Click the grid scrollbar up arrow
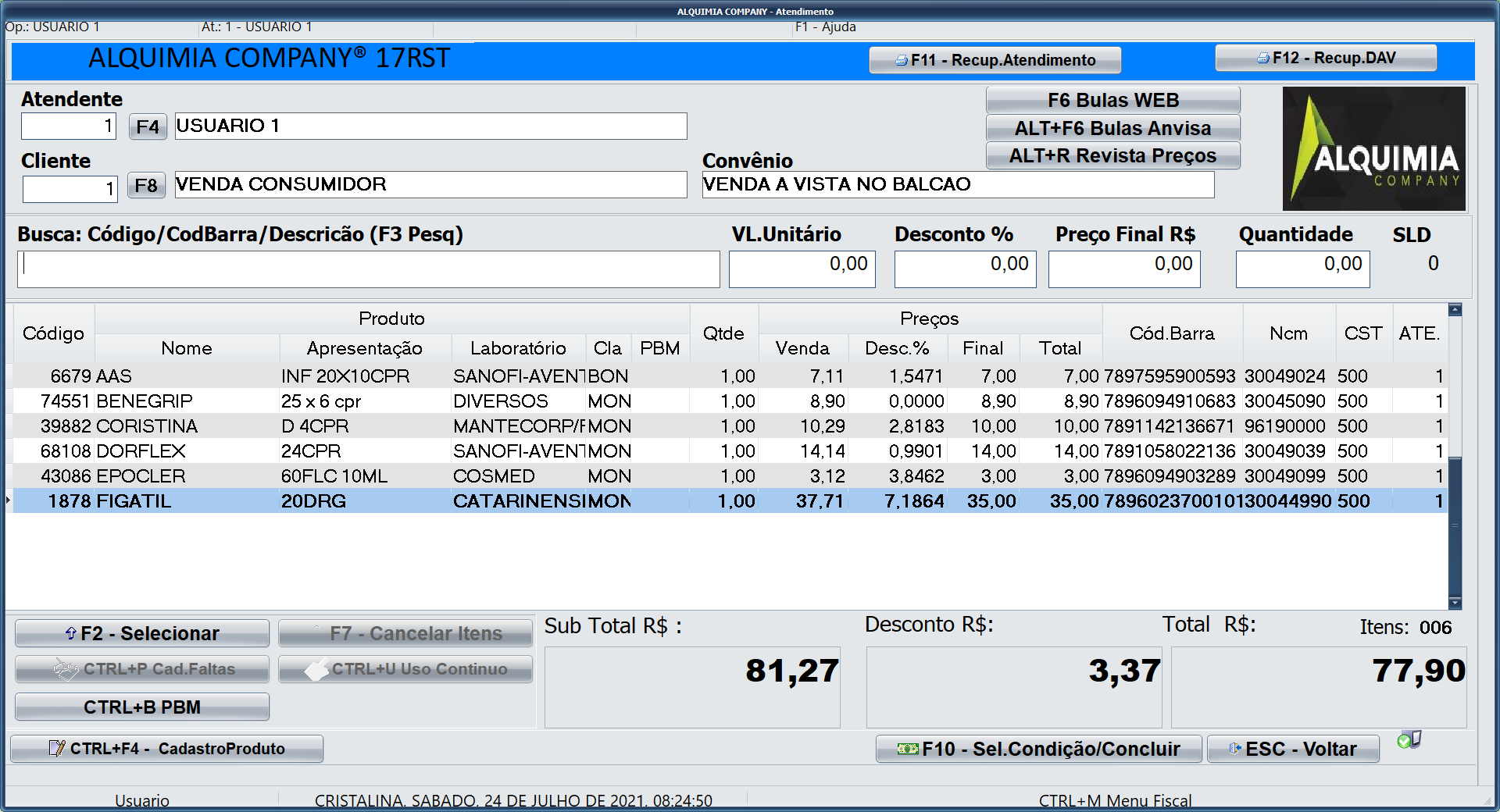 (x=1455, y=310)
